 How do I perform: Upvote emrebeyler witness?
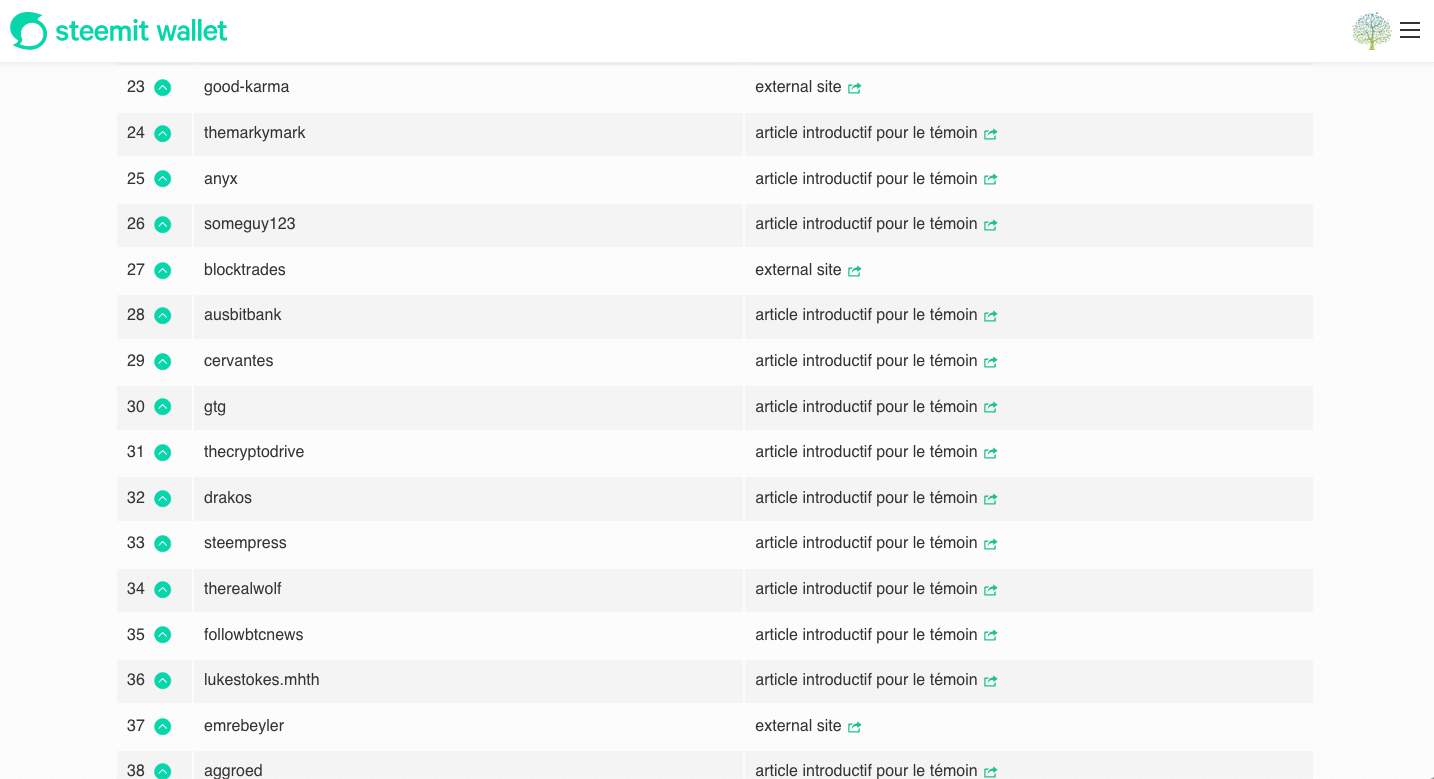pos(163,726)
